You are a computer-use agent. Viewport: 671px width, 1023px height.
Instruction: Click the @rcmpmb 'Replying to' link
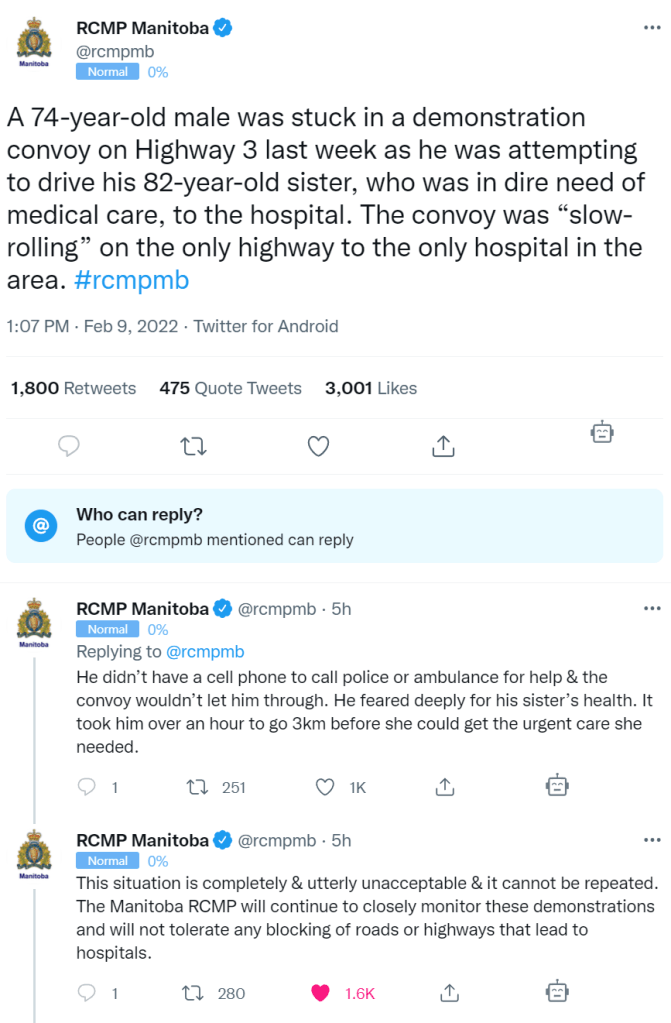[205, 652]
